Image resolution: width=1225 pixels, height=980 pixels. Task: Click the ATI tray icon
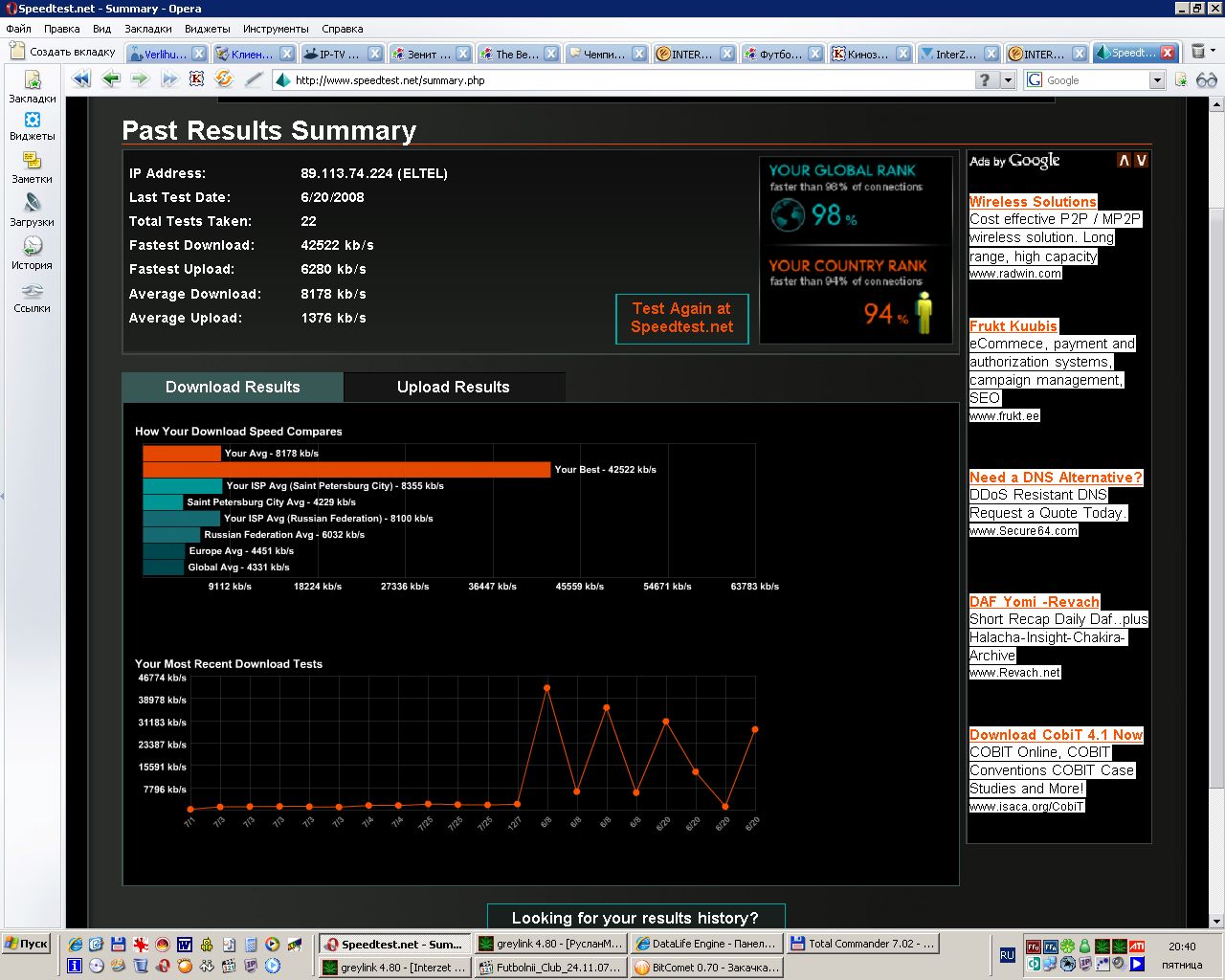(1136, 947)
